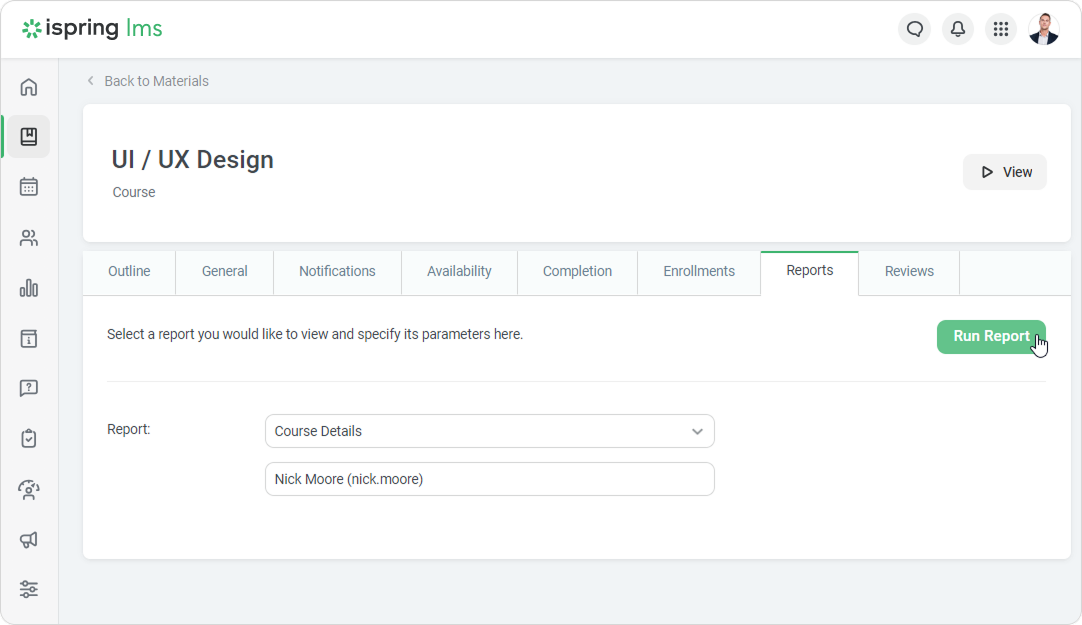Open the calendar icon in the sidebar
The width and height of the screenshot is (1082, 625).
[x=28, y=187]
